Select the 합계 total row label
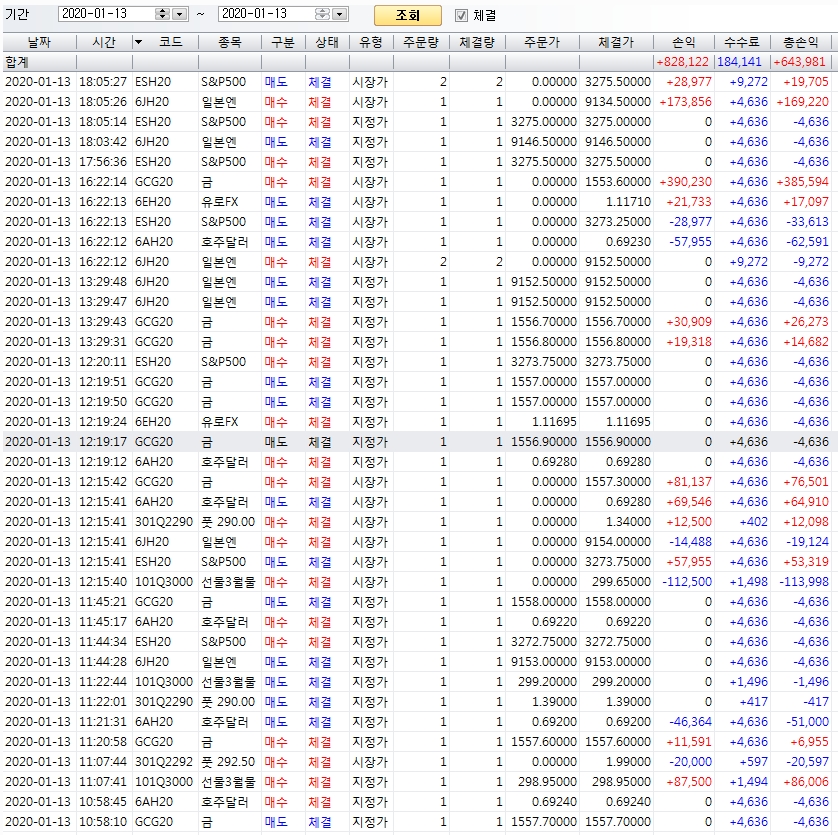Viewport: 838px width, 835px height. (x=17, y=62)
